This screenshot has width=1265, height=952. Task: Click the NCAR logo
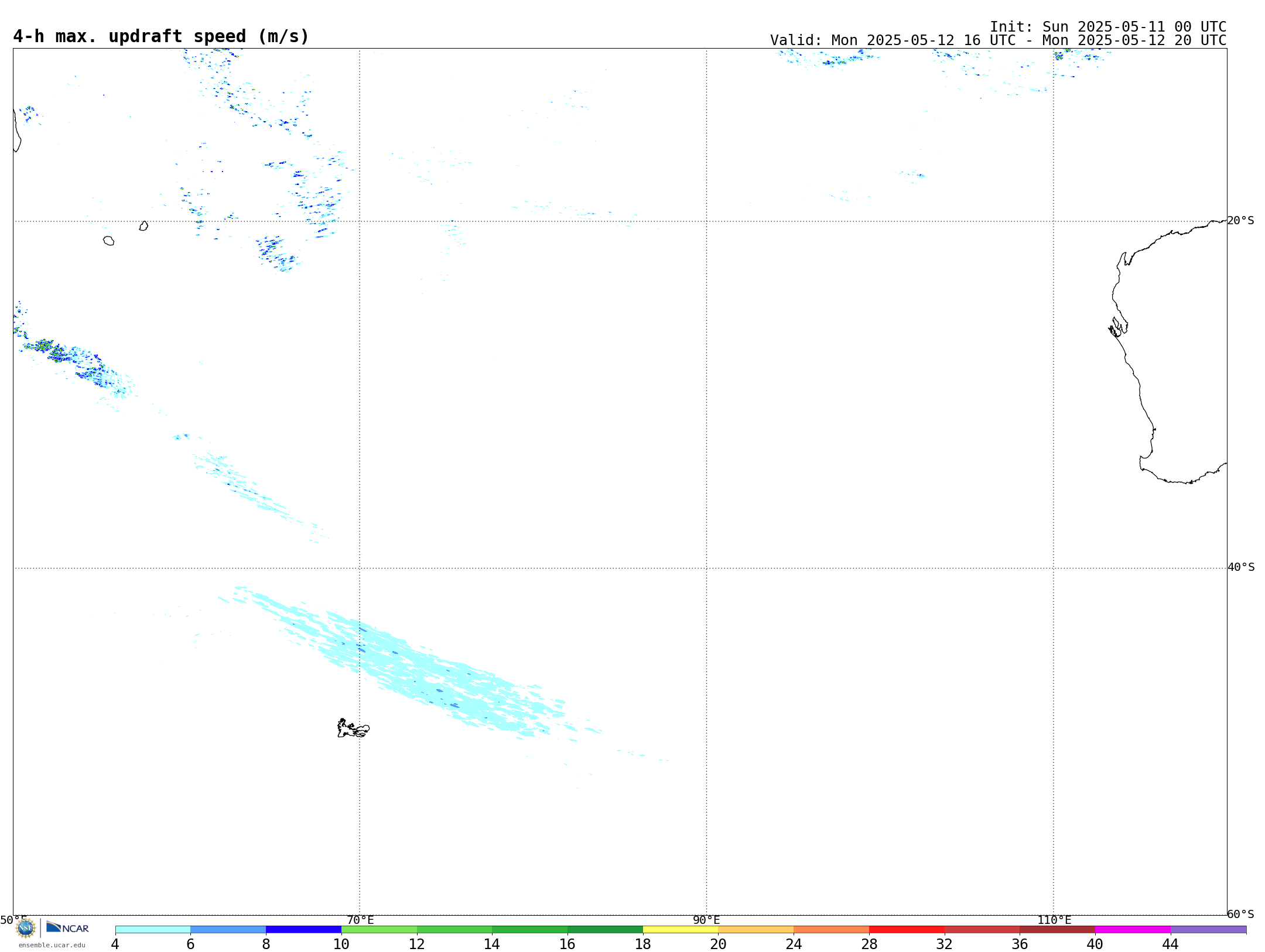[67, 927]
